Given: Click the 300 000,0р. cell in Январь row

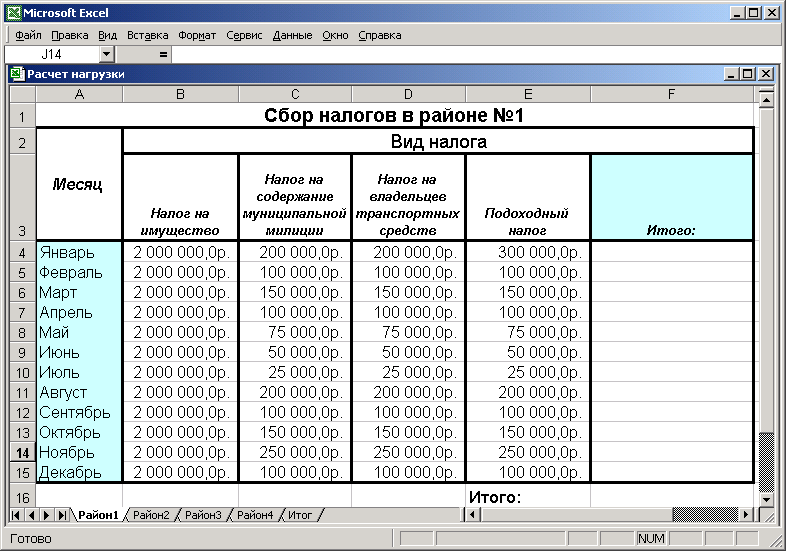Looking at the screenshot, I should [x=528, y=252].
